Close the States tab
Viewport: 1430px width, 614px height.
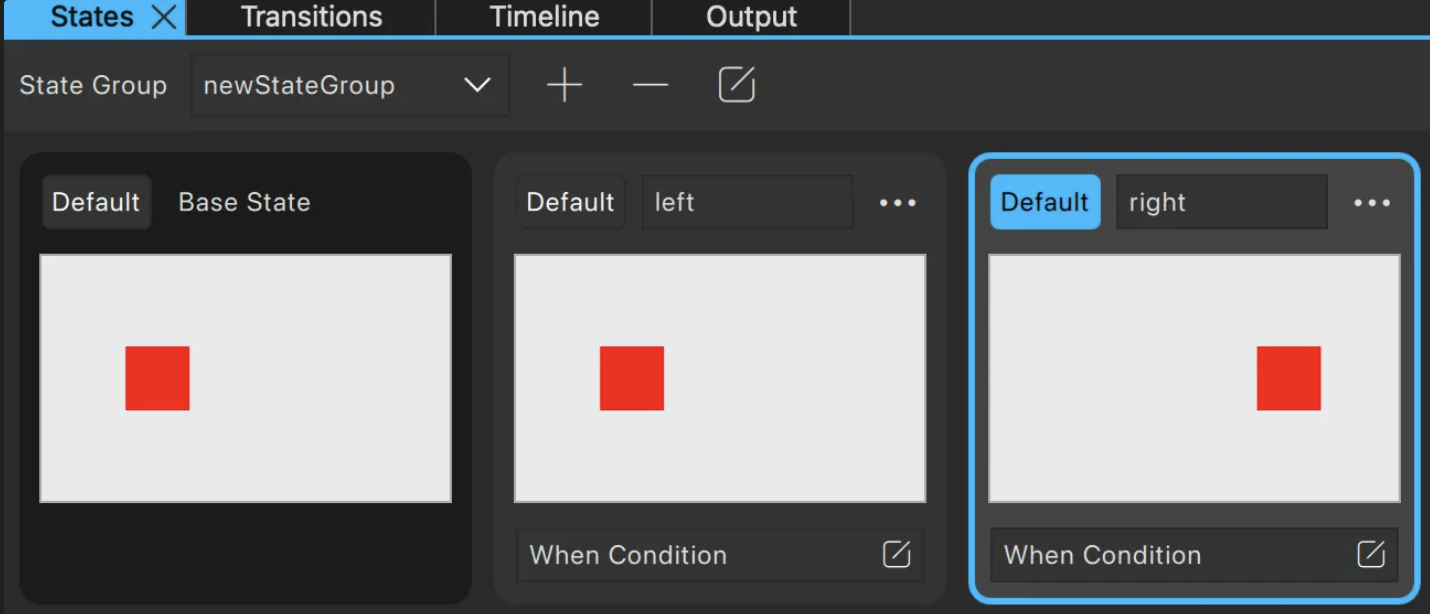tap(164, 17)
